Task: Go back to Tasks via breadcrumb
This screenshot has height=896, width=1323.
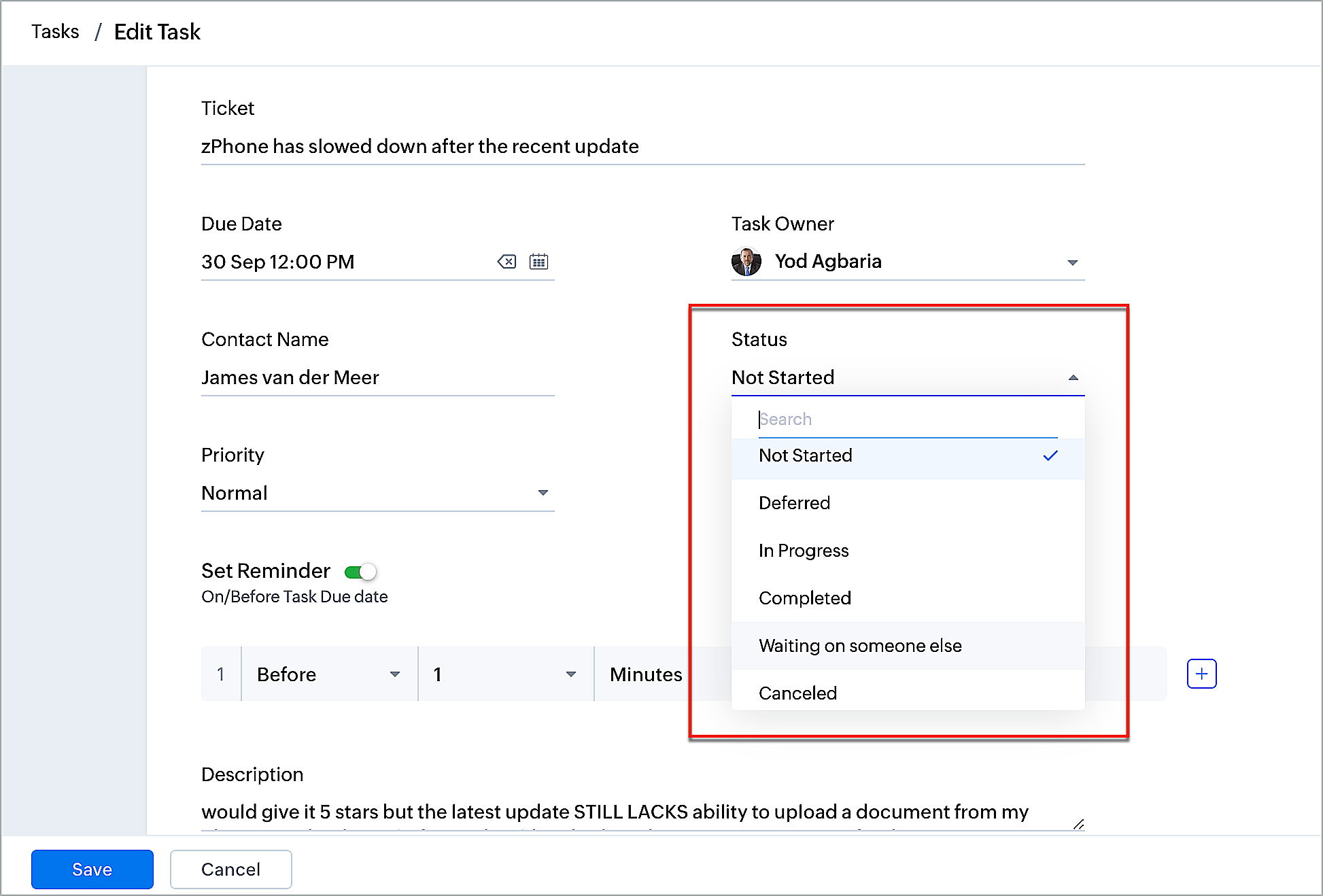Action: (x=55, y=32)
